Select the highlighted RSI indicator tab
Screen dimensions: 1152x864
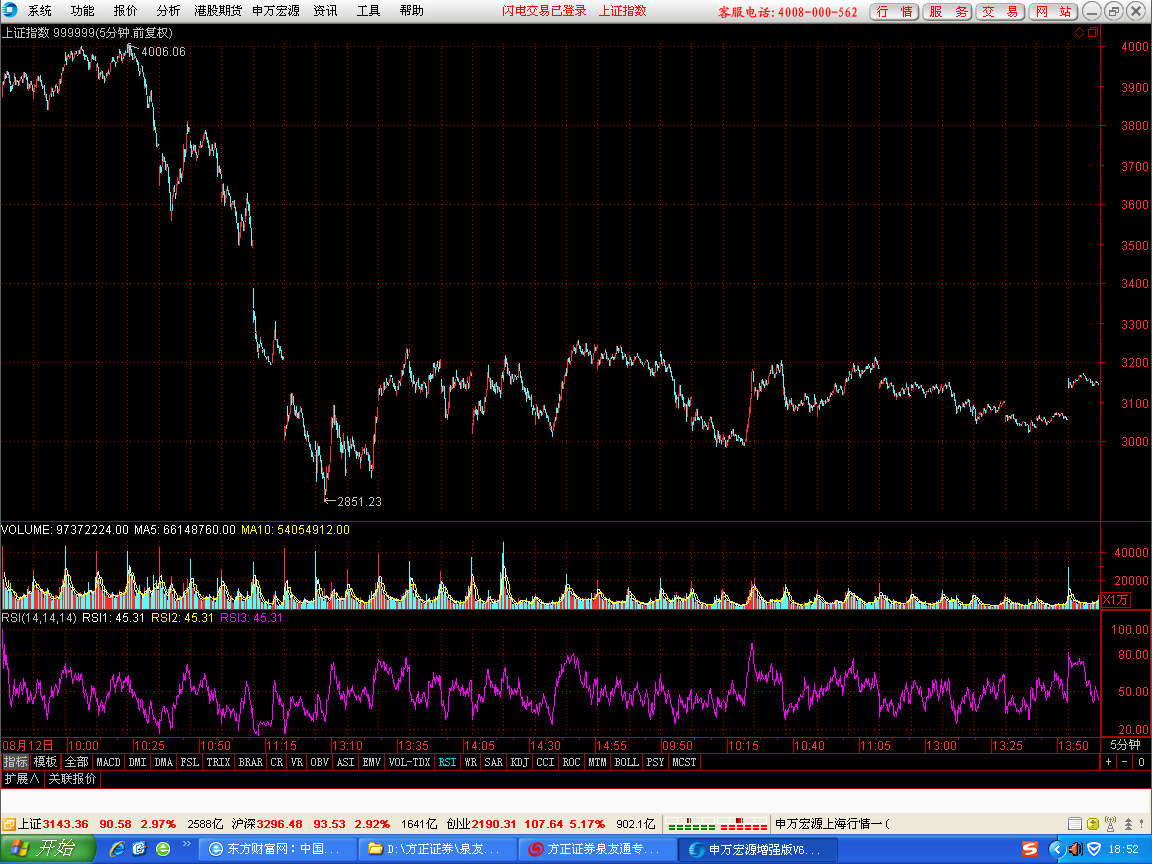pyautogui.click(x=447, y=762)
